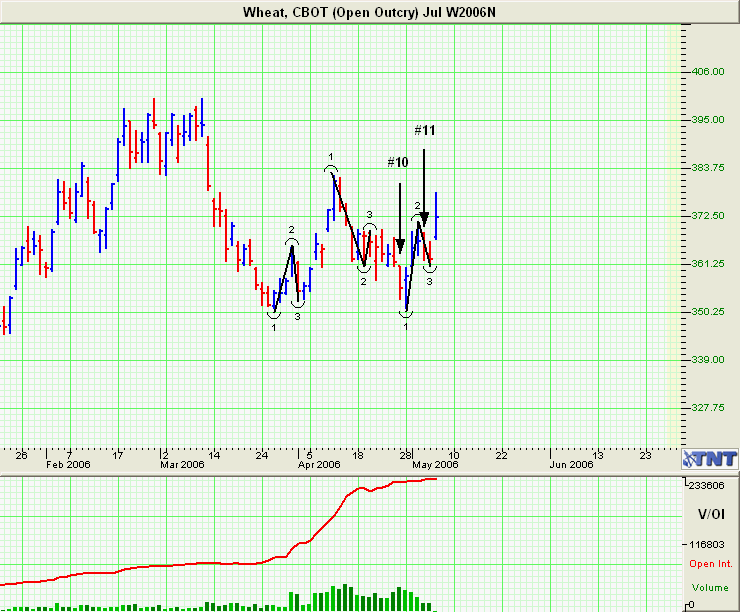This screenshot has width=740, height=612.
Task: Select the 350.25 price label
Action: coord(707,312)
